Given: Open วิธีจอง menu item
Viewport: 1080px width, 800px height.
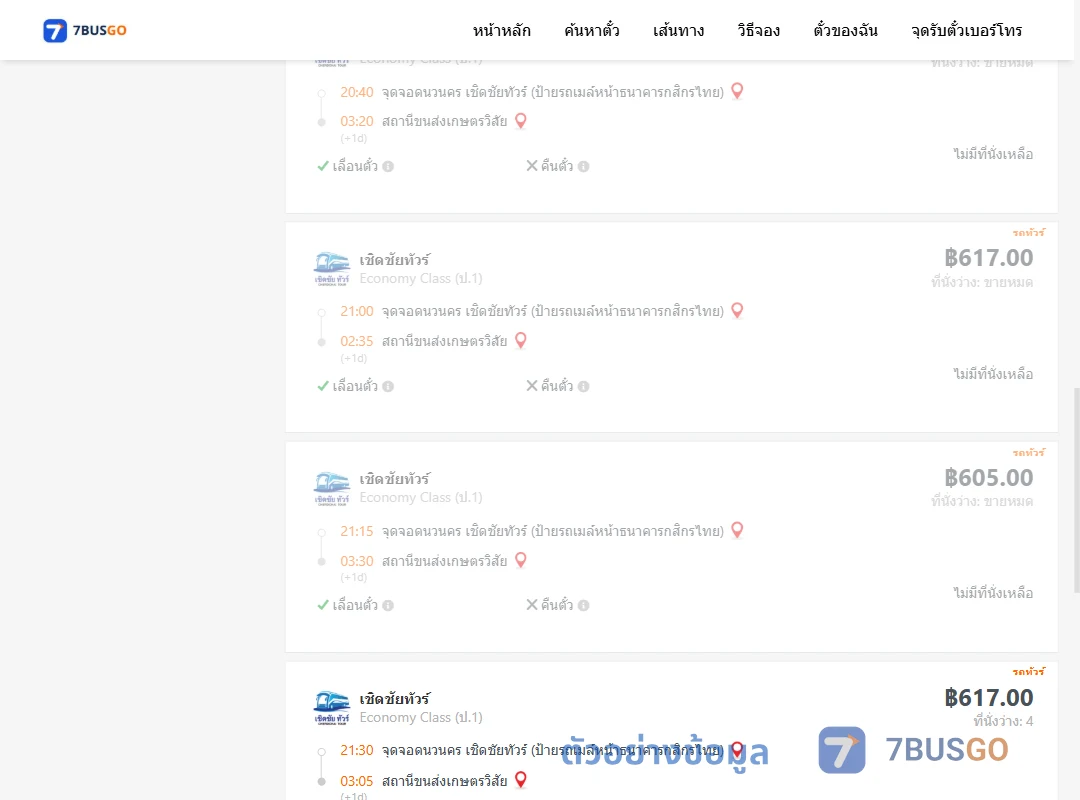Looking at the screenshot, I should pos(758,30).
